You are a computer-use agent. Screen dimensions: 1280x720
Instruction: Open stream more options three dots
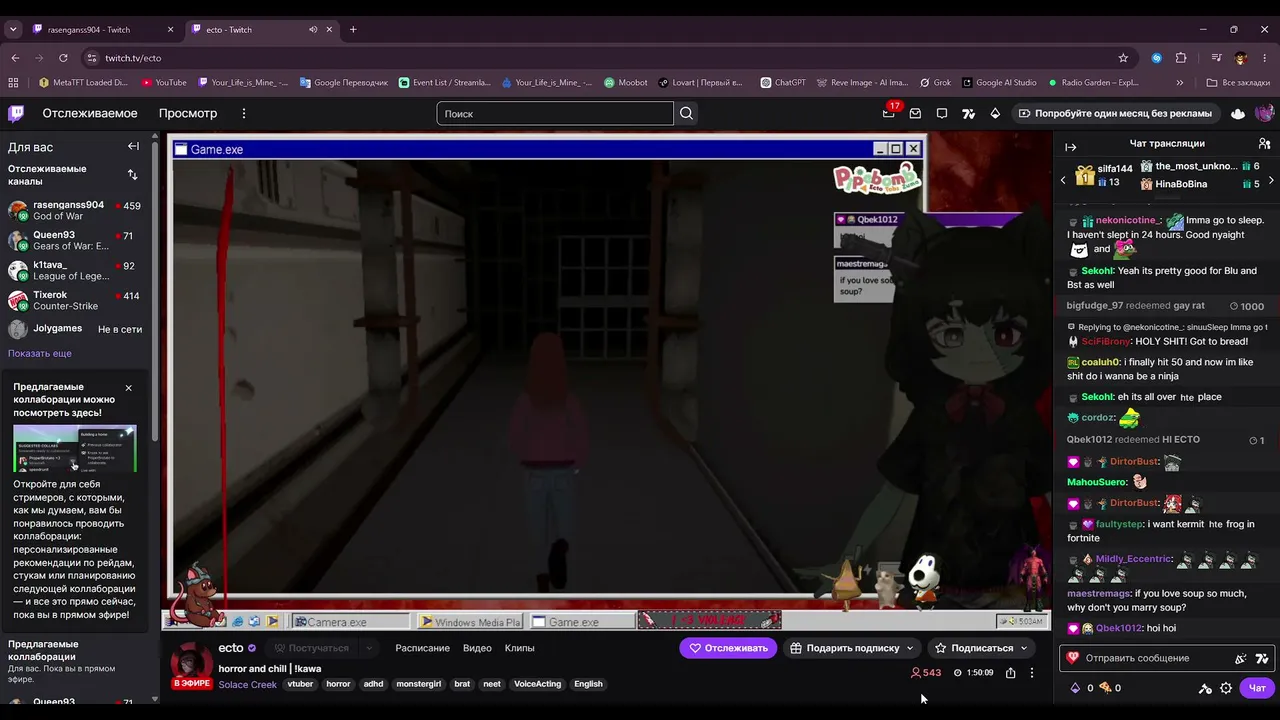(1032, 673)
